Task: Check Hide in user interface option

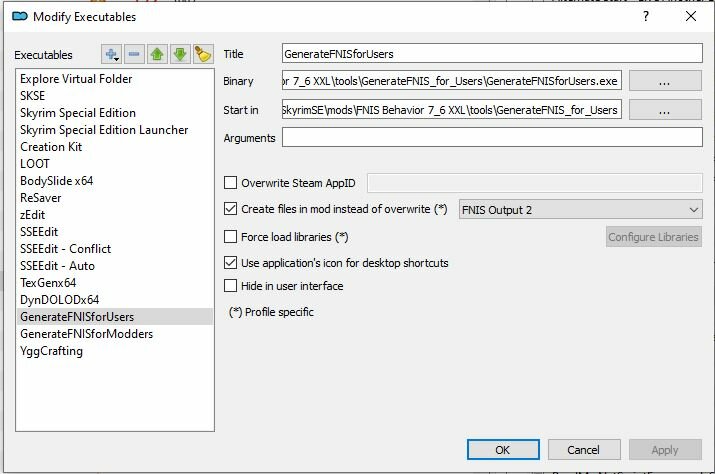Action: point(231,286)
